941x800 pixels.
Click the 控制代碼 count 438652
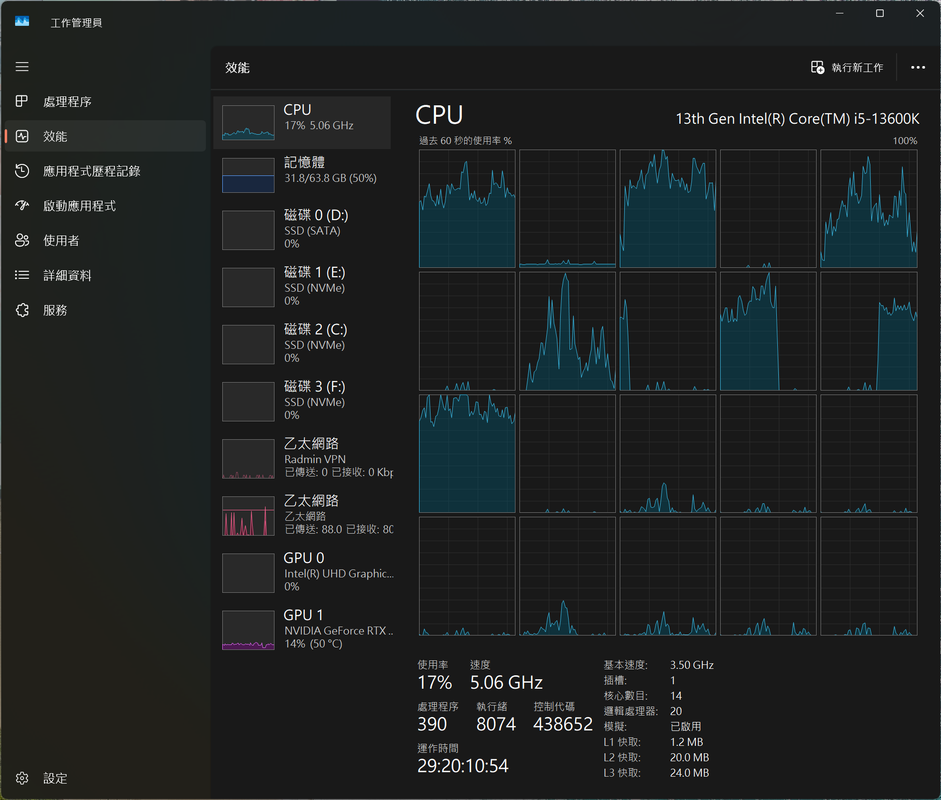(562, 724)
